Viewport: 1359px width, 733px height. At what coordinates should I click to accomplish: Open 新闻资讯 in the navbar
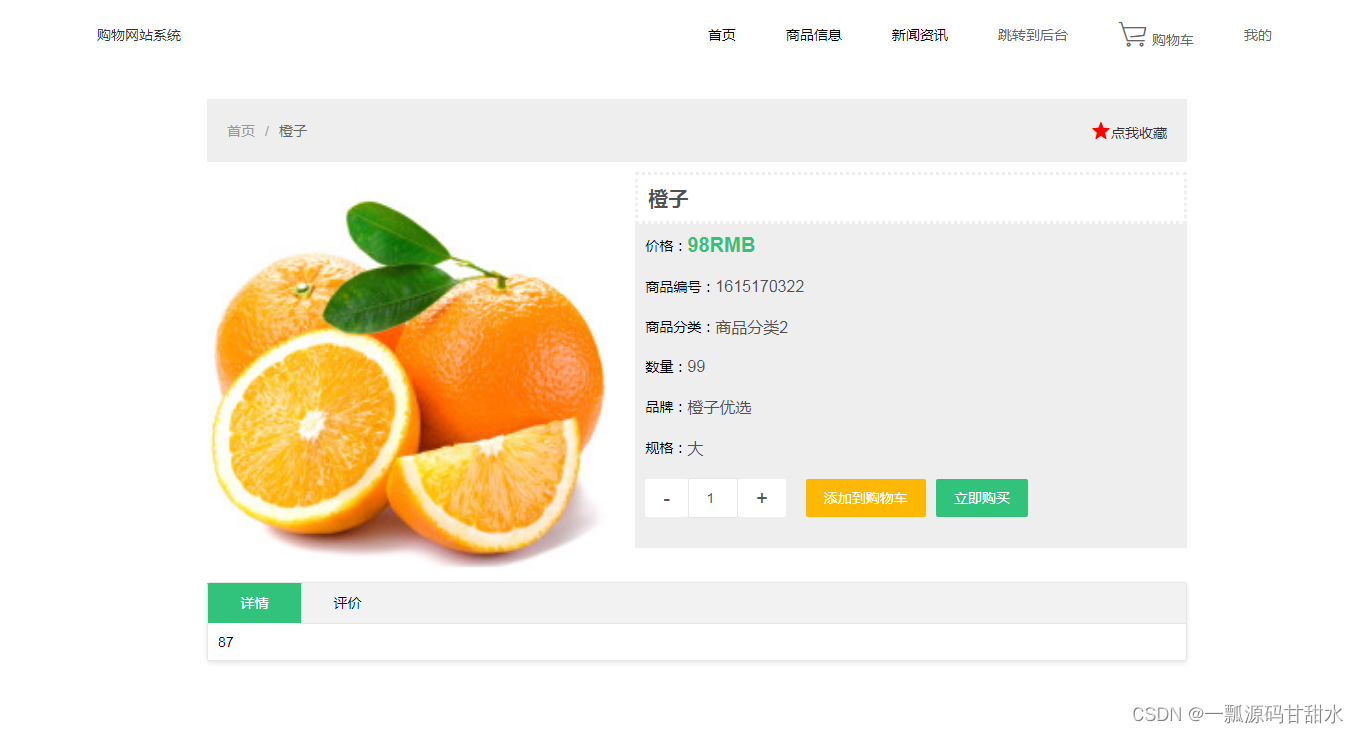920,35
